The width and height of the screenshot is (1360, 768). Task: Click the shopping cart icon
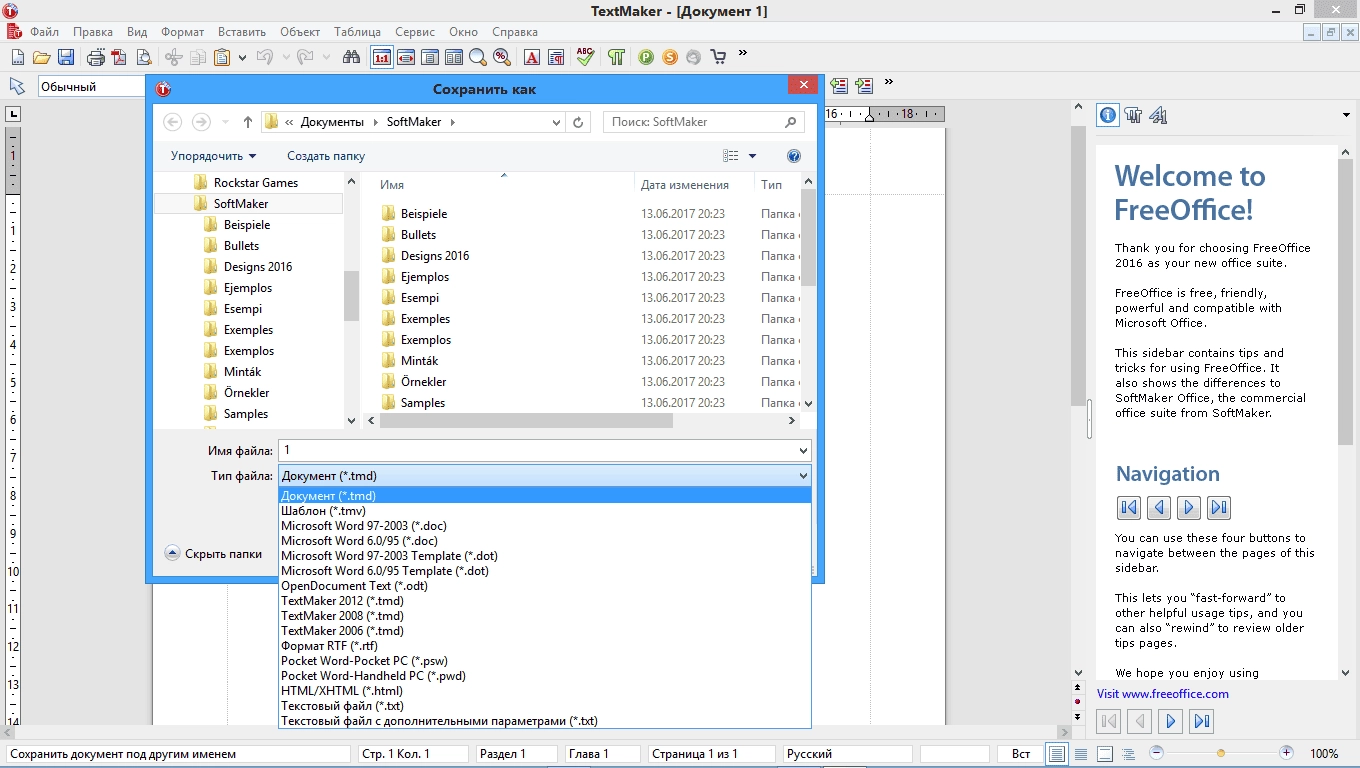tap(718, 57)
